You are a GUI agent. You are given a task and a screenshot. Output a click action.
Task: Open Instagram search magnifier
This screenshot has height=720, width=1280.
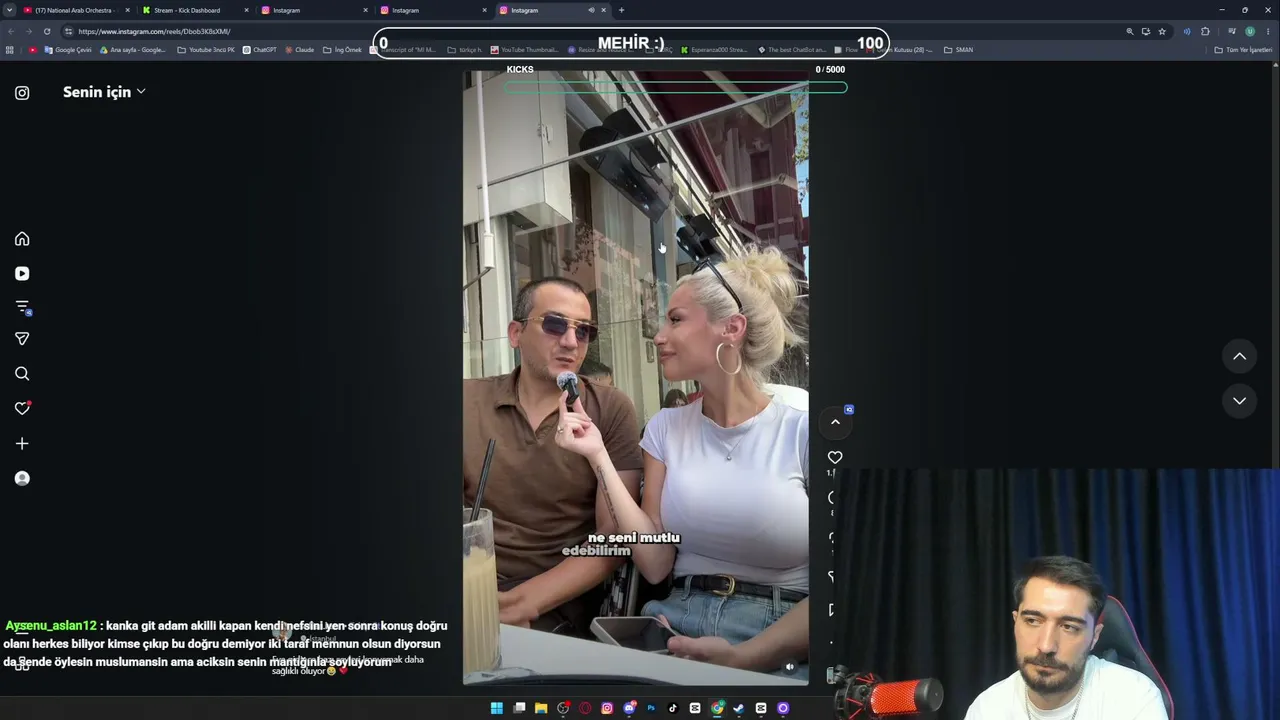pyautogui.click(x=22, y=374)
